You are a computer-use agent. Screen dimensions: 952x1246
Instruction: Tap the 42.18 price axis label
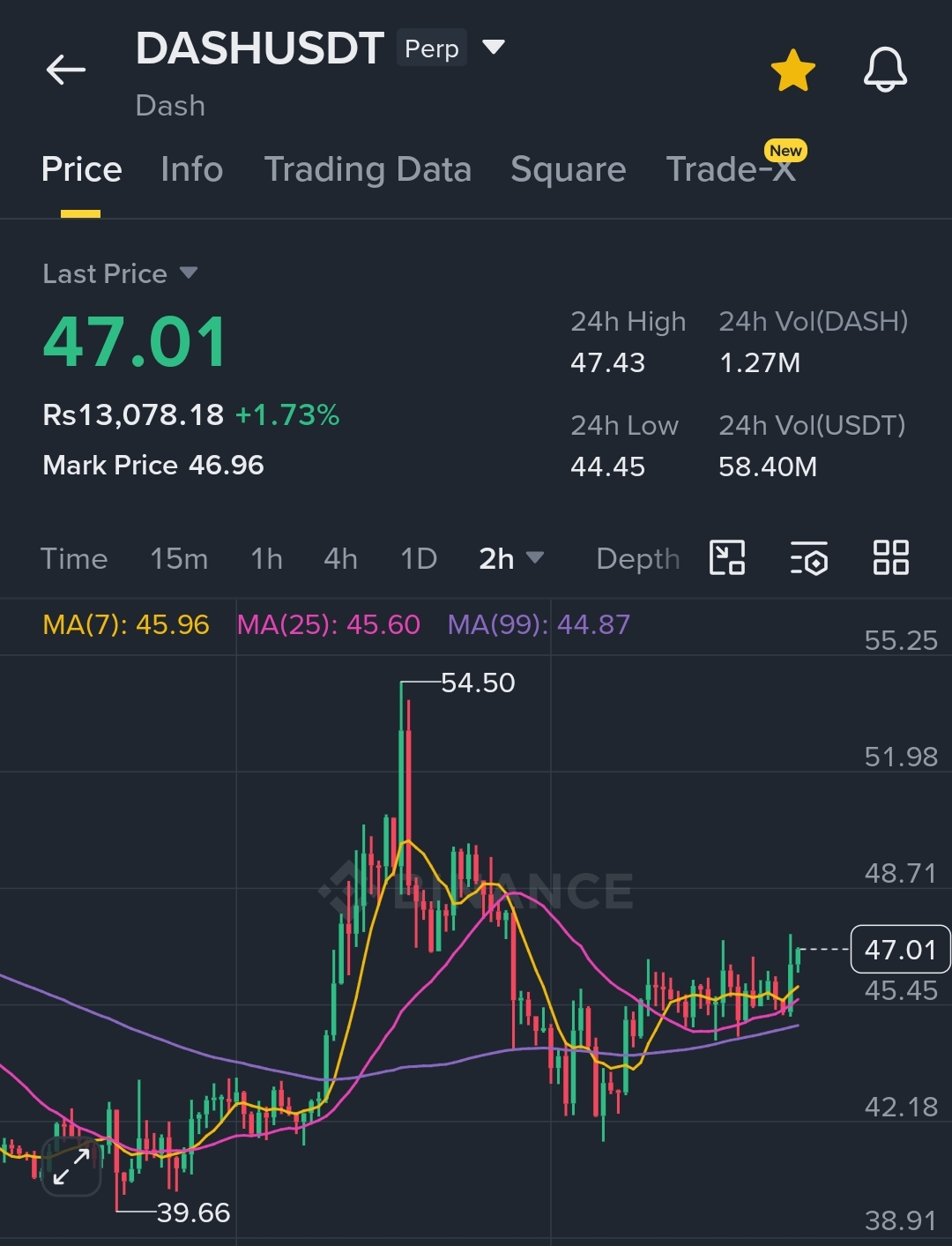coord(901,1108)
